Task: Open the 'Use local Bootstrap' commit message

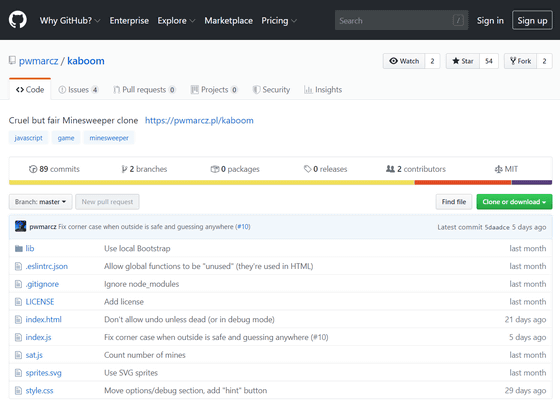Action: point(137,248)
